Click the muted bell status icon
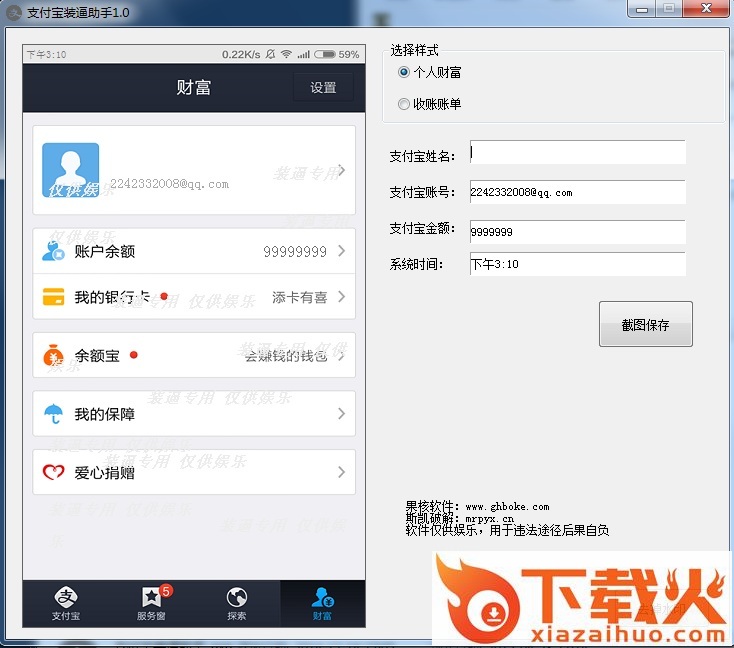734x648 pixels. pos(271,54)
